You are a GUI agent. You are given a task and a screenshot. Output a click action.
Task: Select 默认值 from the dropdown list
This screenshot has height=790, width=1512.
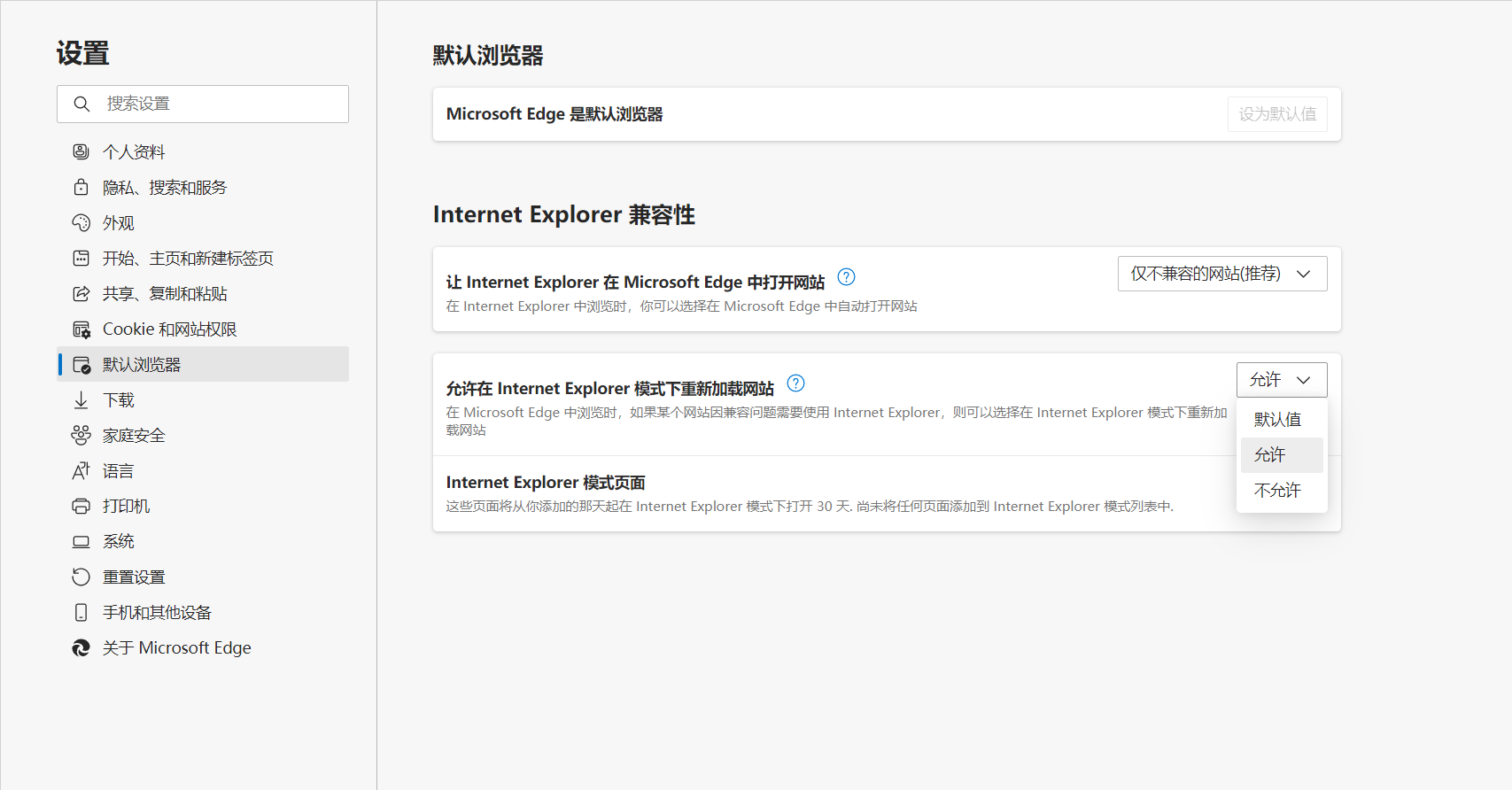[1282, 420]
